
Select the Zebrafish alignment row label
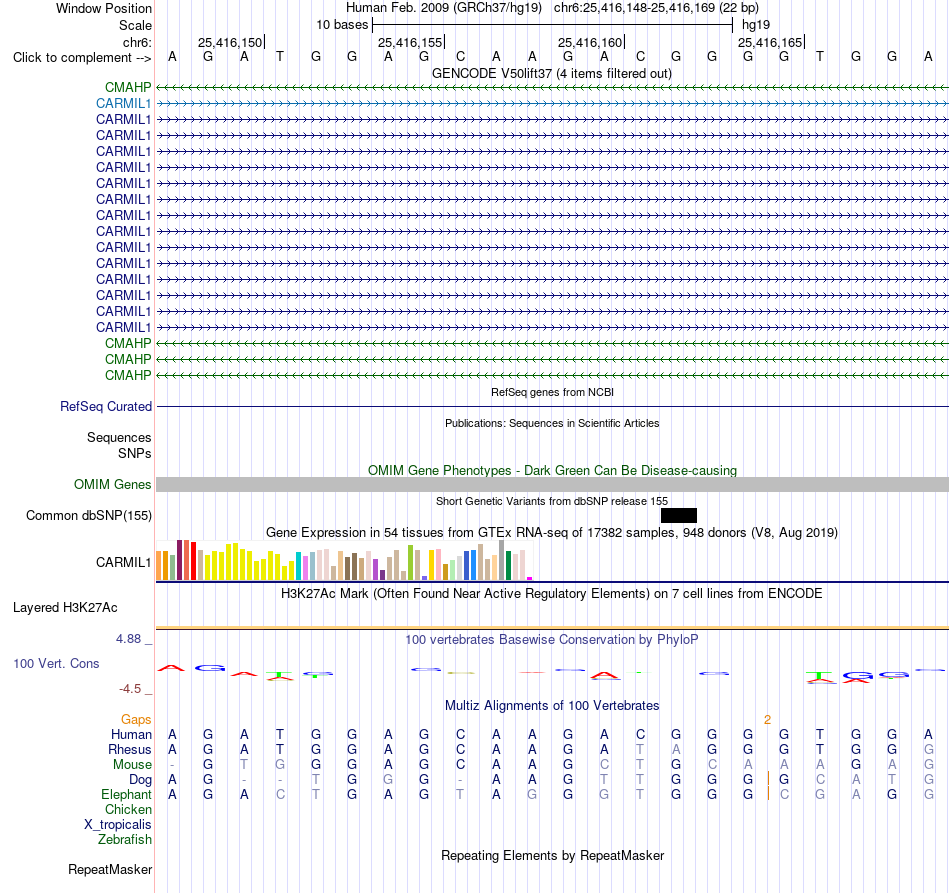pos(125,840)
